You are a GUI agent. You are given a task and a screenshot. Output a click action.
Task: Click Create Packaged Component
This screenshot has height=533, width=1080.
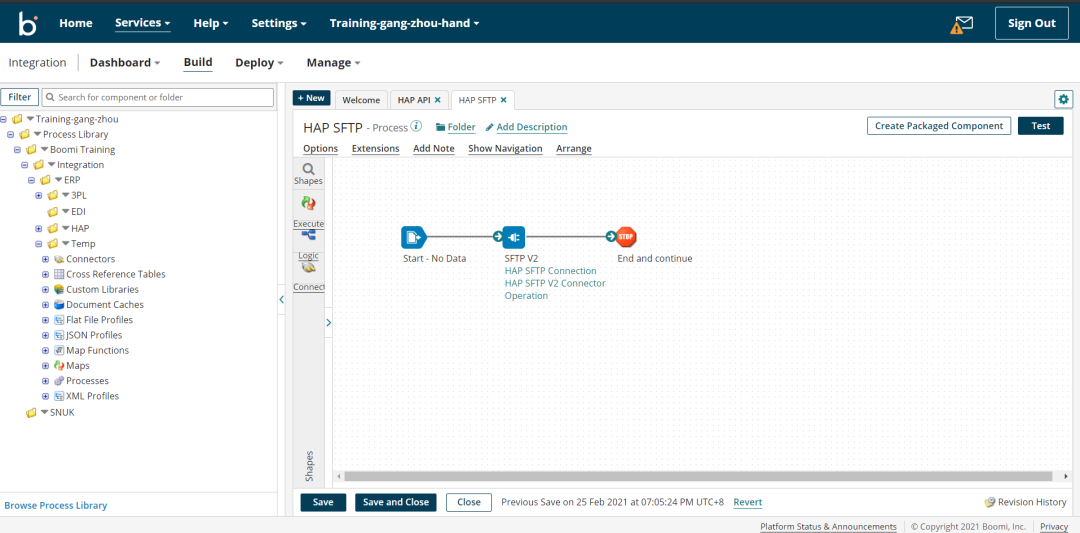click(x=939, y=126)
